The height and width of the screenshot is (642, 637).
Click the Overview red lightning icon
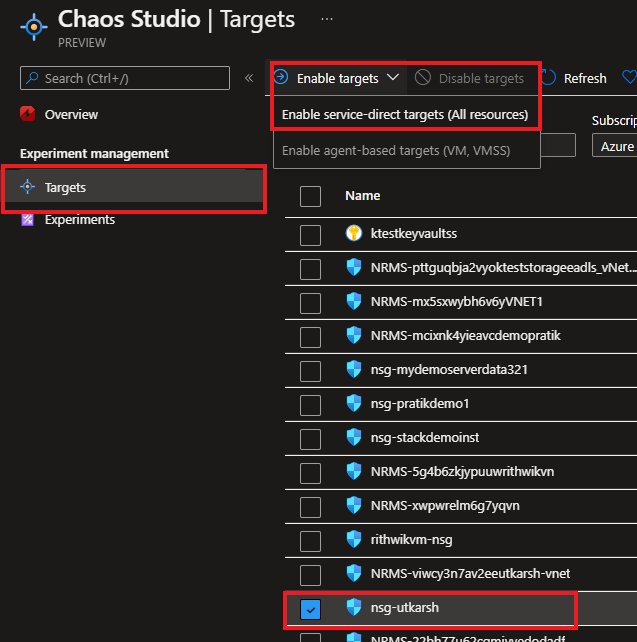point(28,114)
